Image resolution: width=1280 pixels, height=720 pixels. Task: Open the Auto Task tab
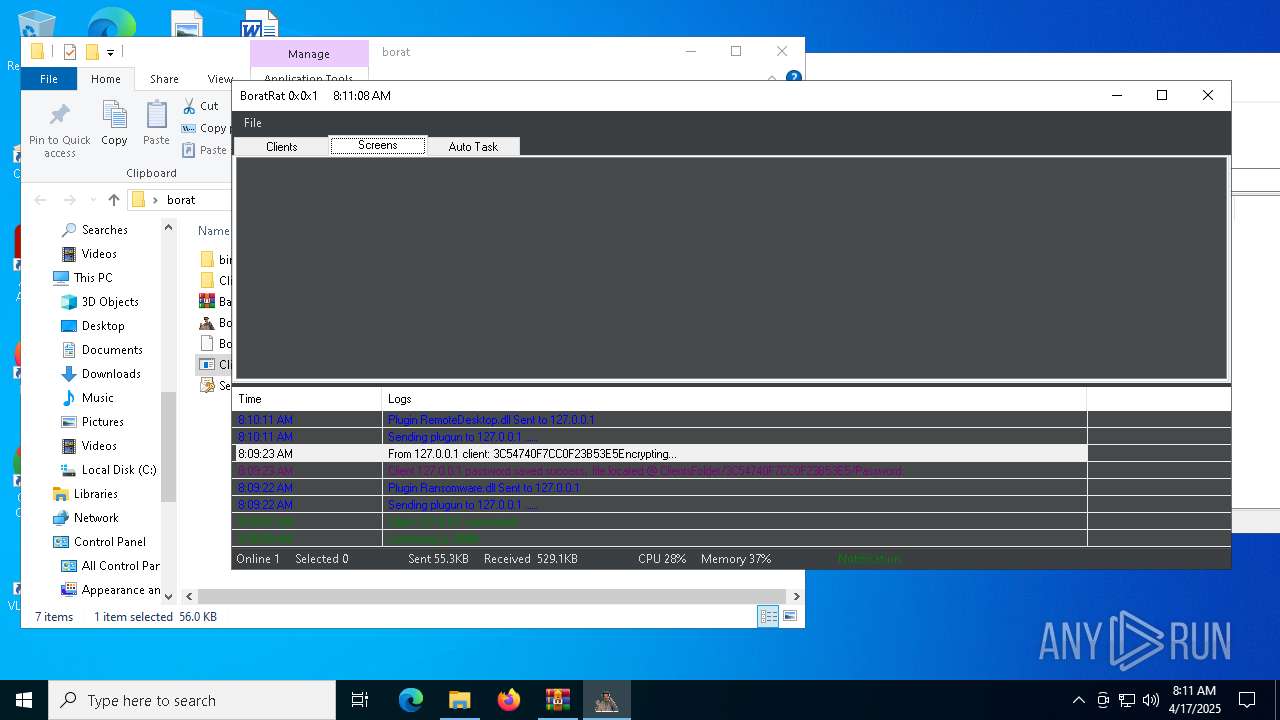(473, 146)
